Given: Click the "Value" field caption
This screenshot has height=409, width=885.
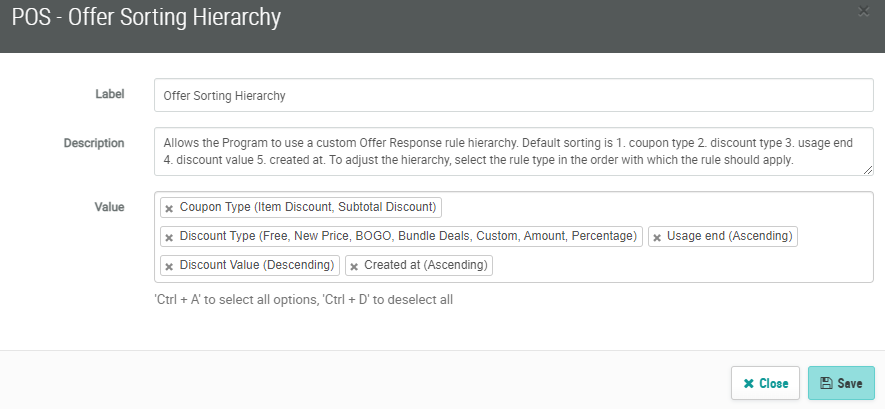Looking at the screenshot, I should click(x=109, y=207).
